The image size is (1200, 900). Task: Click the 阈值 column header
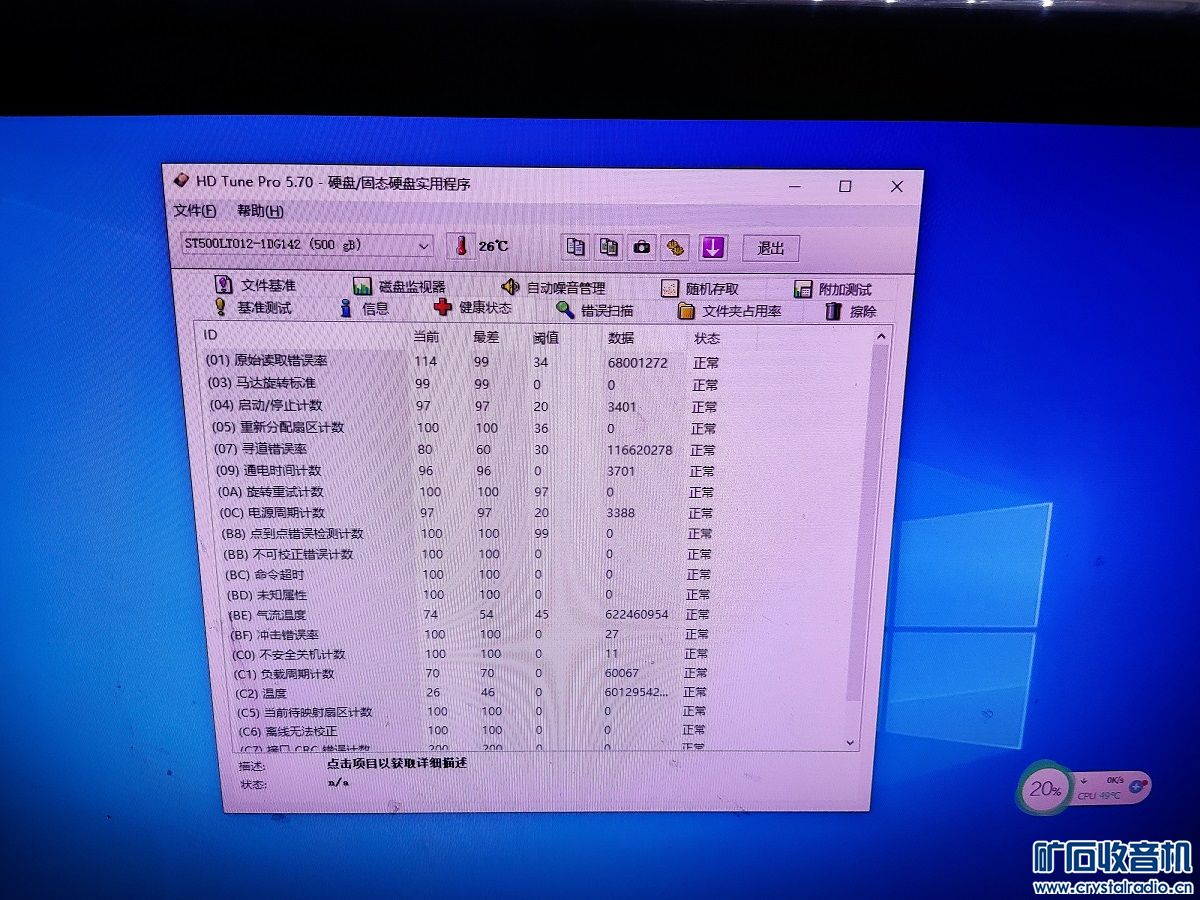pyautogui.click(x=546, y=338)
